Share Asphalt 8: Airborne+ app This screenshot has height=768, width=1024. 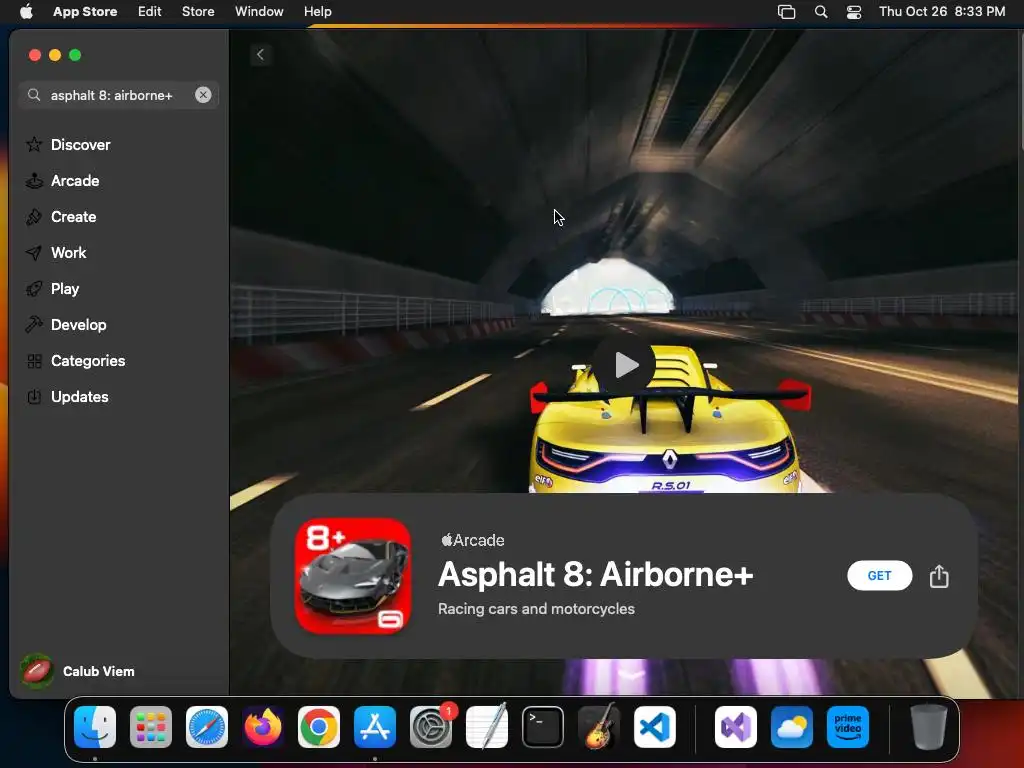click(x=939, y=576)
